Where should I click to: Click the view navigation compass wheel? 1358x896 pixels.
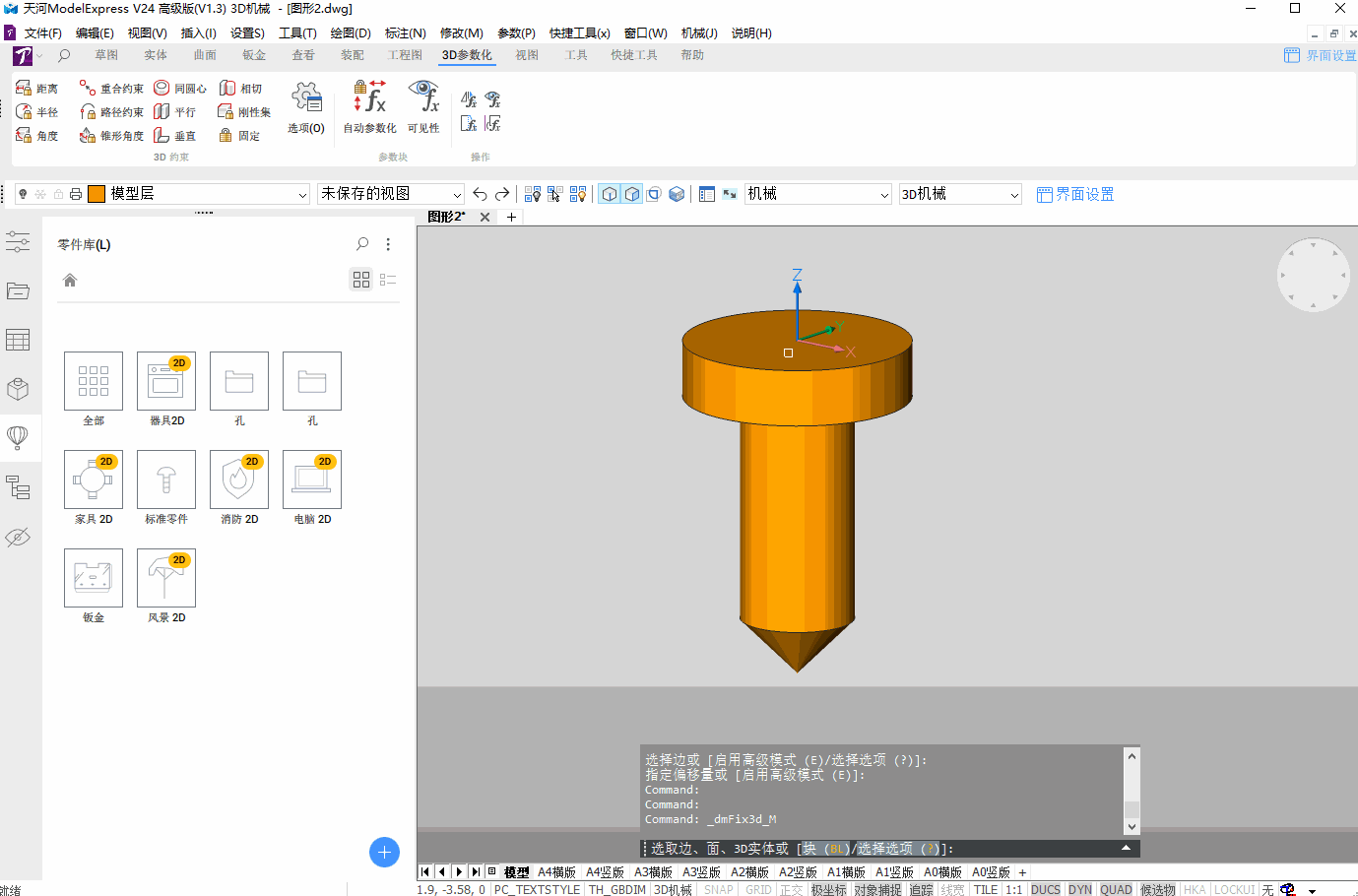[1313, 275]
